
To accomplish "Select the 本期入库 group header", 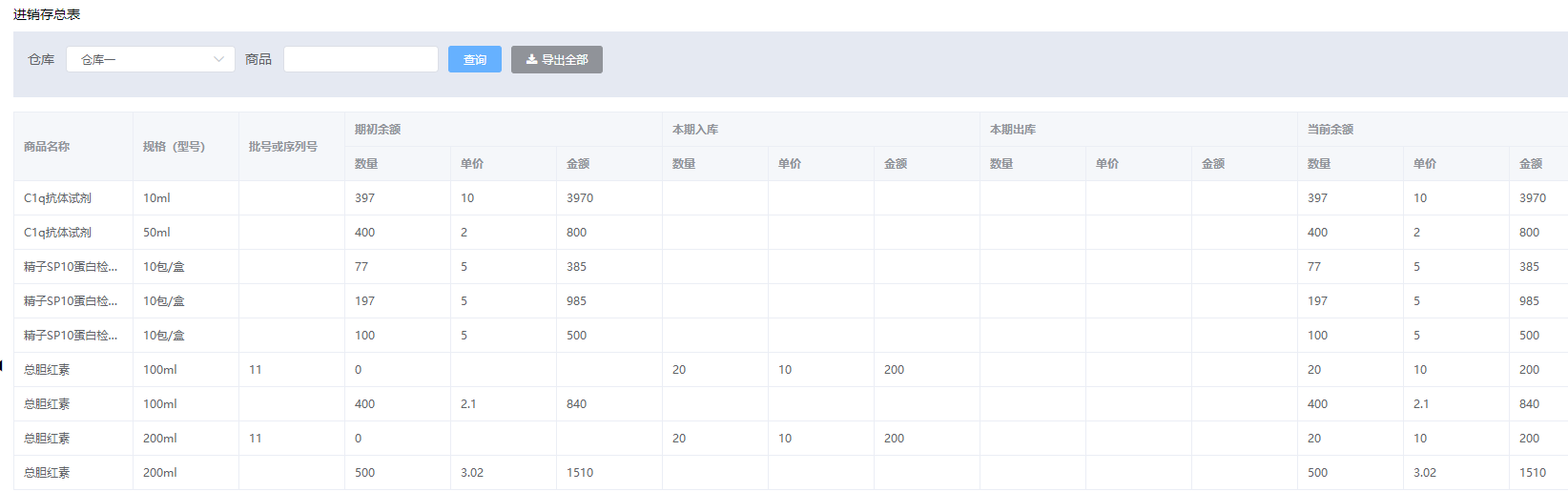I will [695, 130].
